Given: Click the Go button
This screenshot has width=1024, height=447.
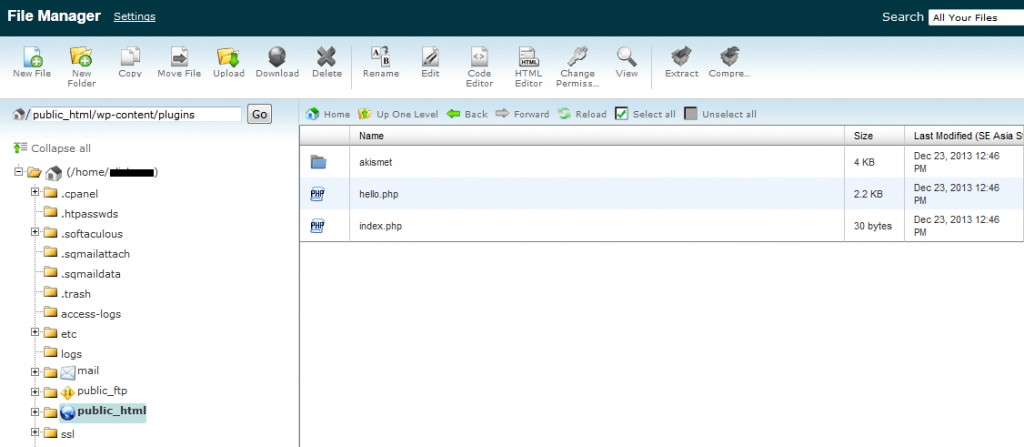Looking at the screenshot, I should 259,114.
